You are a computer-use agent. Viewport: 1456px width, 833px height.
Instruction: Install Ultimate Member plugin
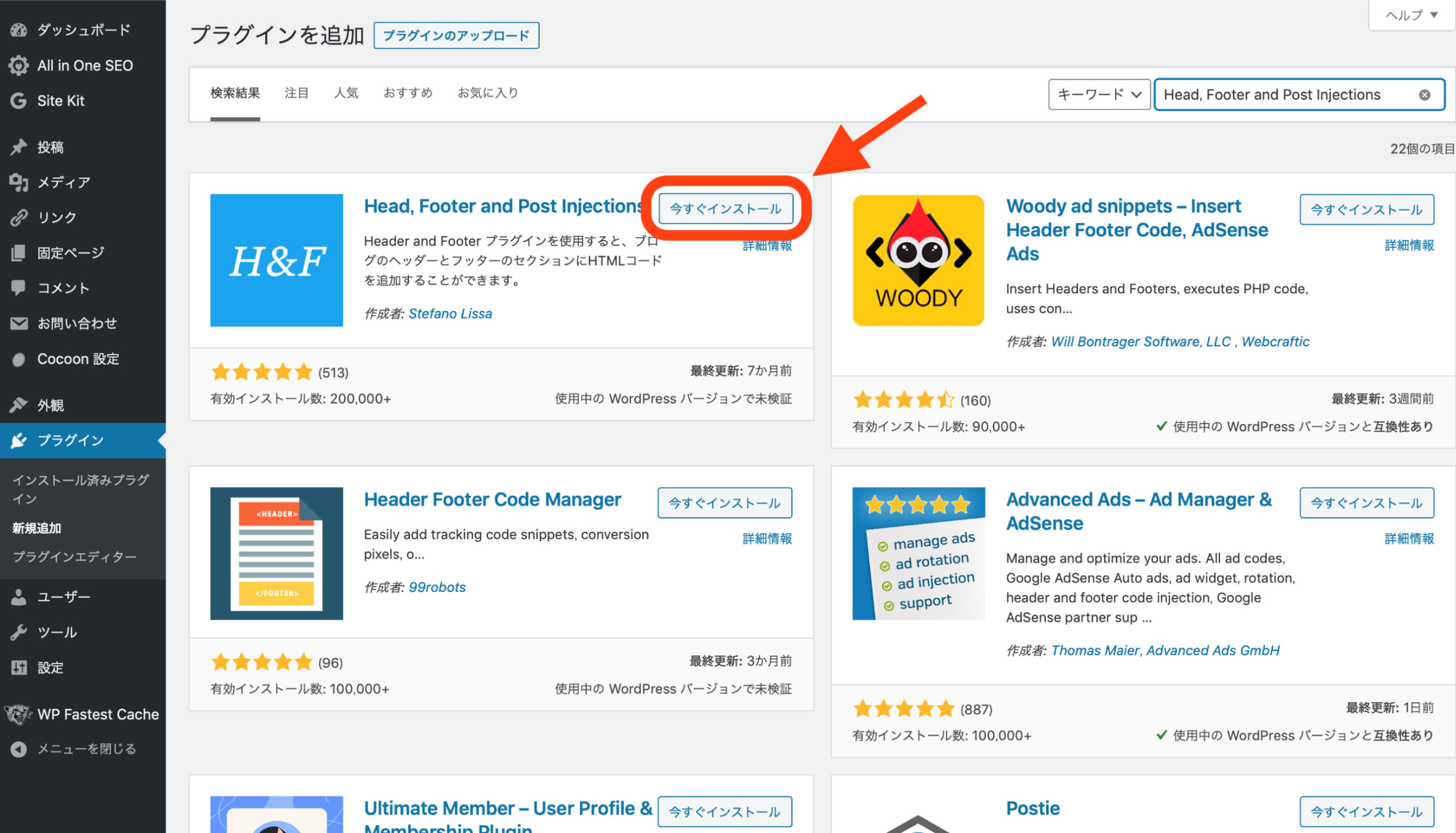pyautogui.click(x=725, y=811)
